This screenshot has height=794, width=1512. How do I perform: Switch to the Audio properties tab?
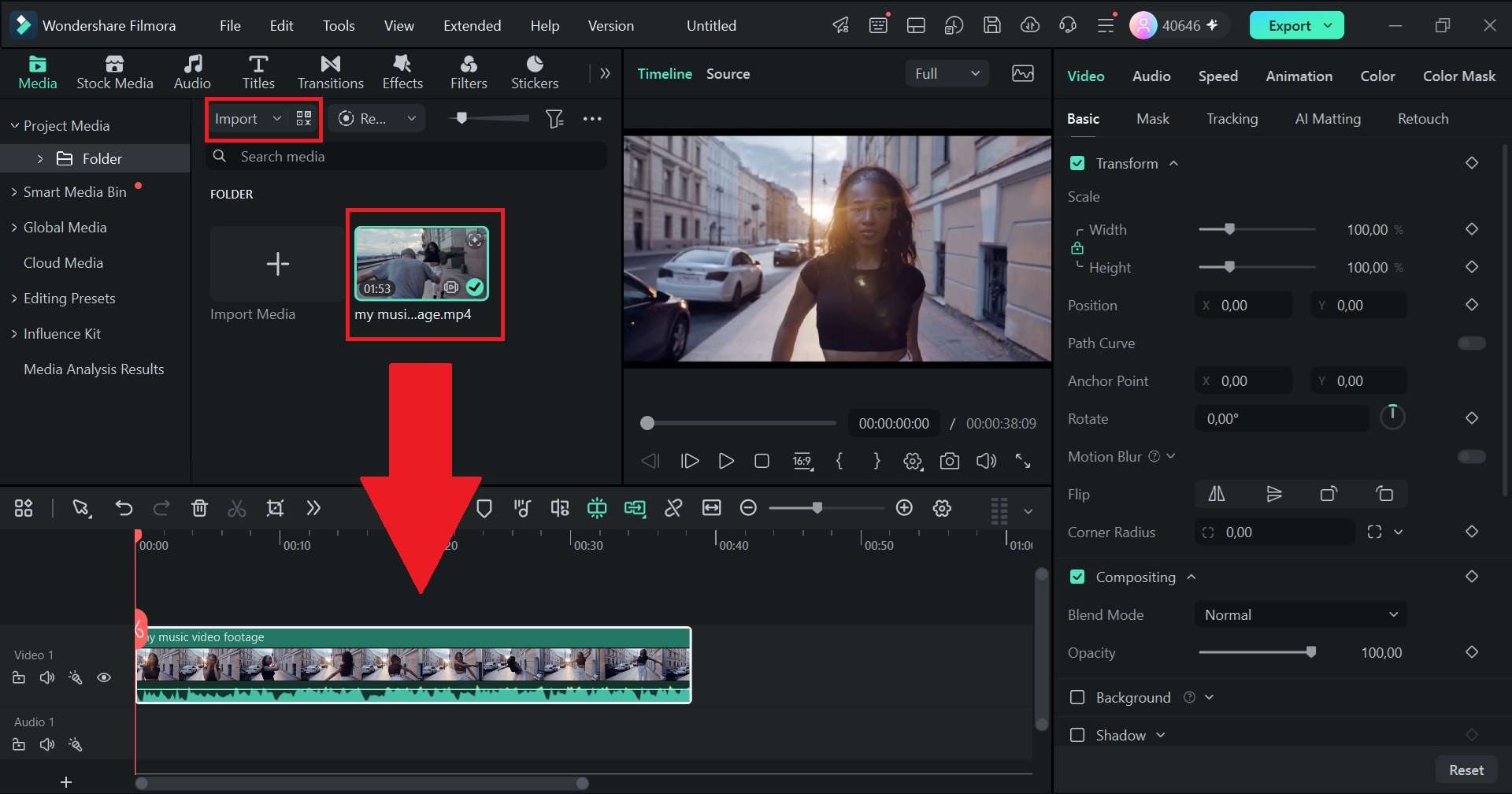(x=1151, y=76)
